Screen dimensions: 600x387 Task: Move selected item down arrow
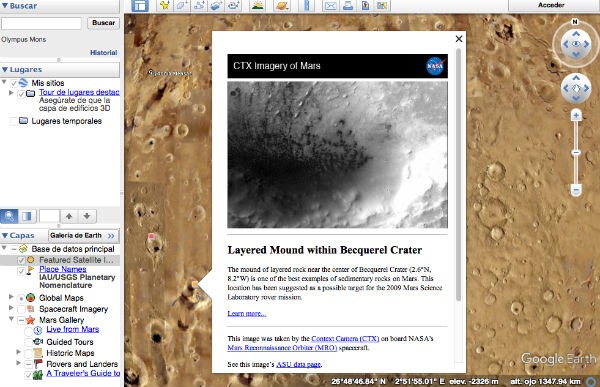87,216
